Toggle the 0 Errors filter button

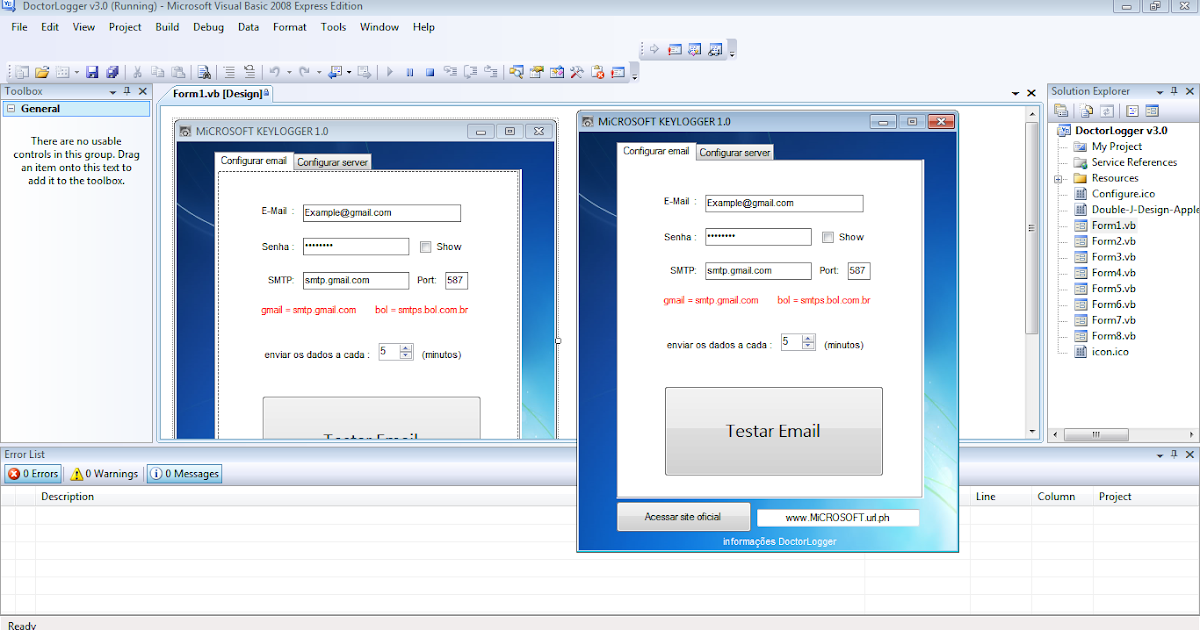(x=33, y=474)
